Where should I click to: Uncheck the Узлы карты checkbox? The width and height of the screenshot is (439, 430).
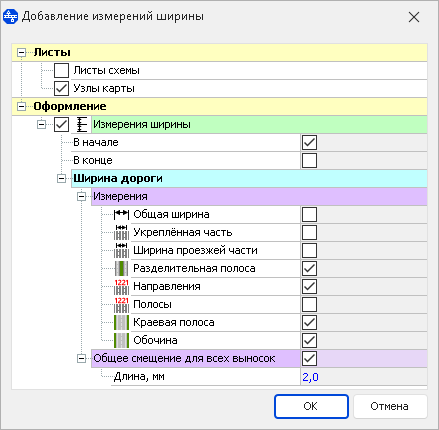[x=61, y=88]
